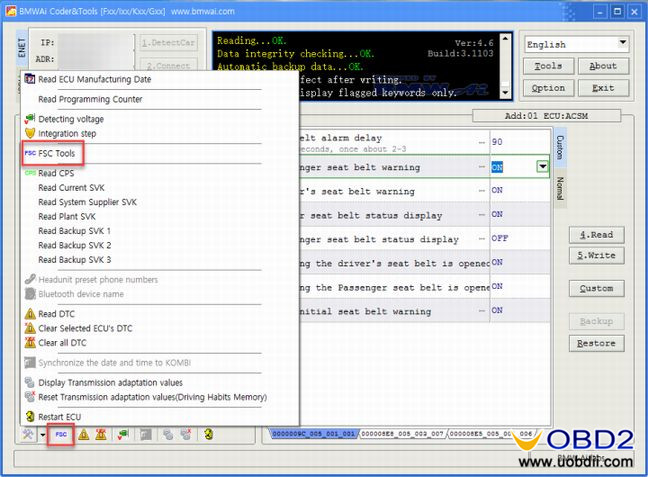Click the ADR field
Viewport: 648px width, 477px height.
point(95,59)
